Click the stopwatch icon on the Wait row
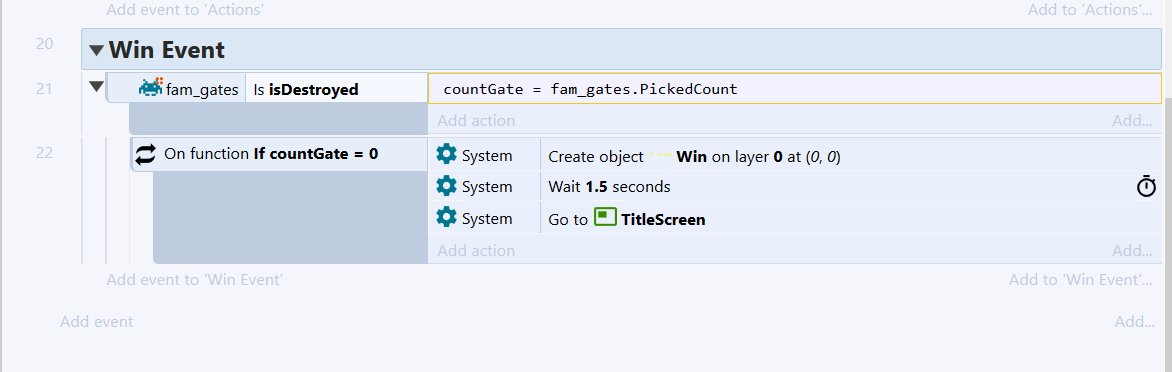 1146,186
